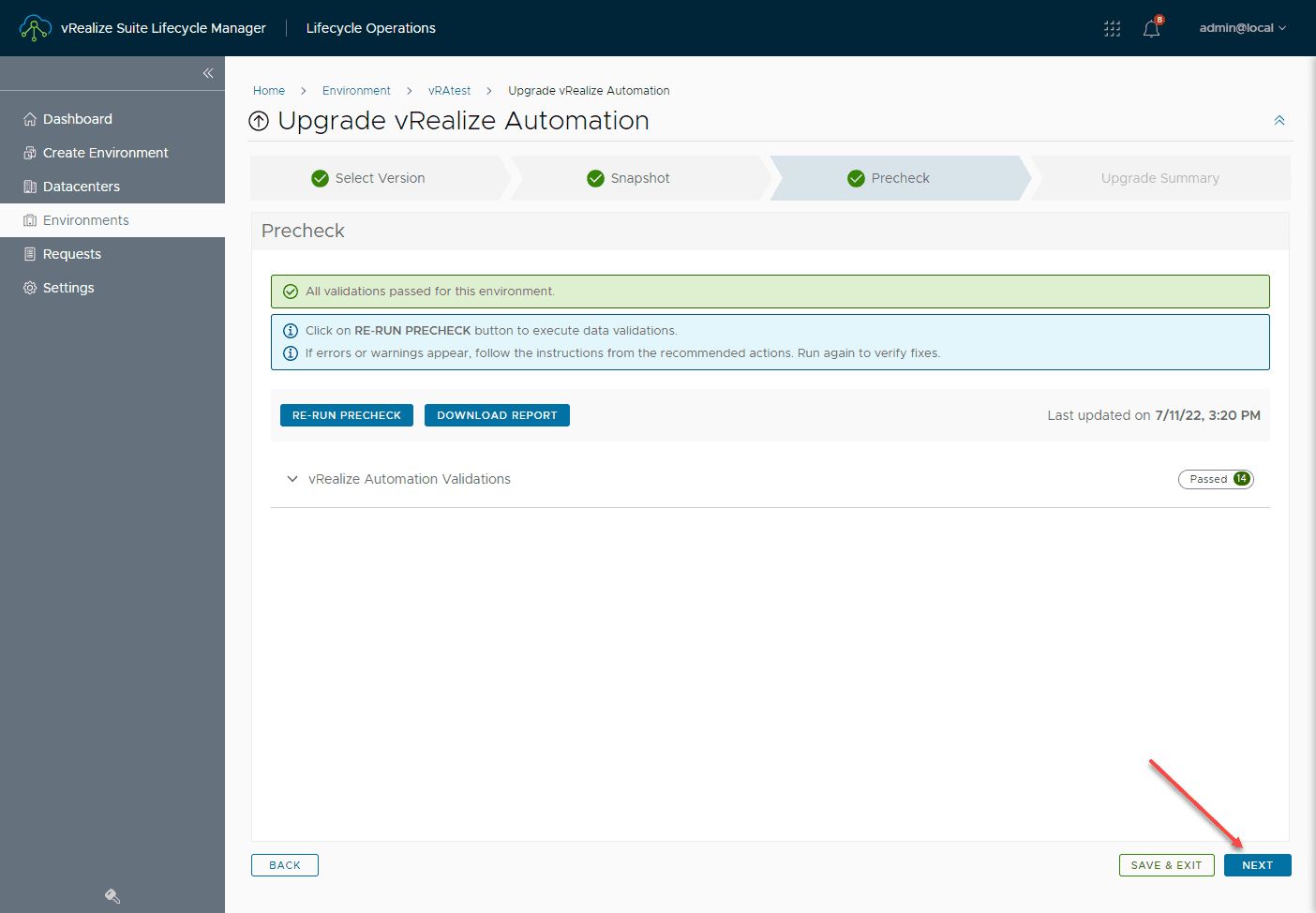This screenshot has height=913, width=1316.
Task: Switch to the Snapshot step
Action: [639, 178]
